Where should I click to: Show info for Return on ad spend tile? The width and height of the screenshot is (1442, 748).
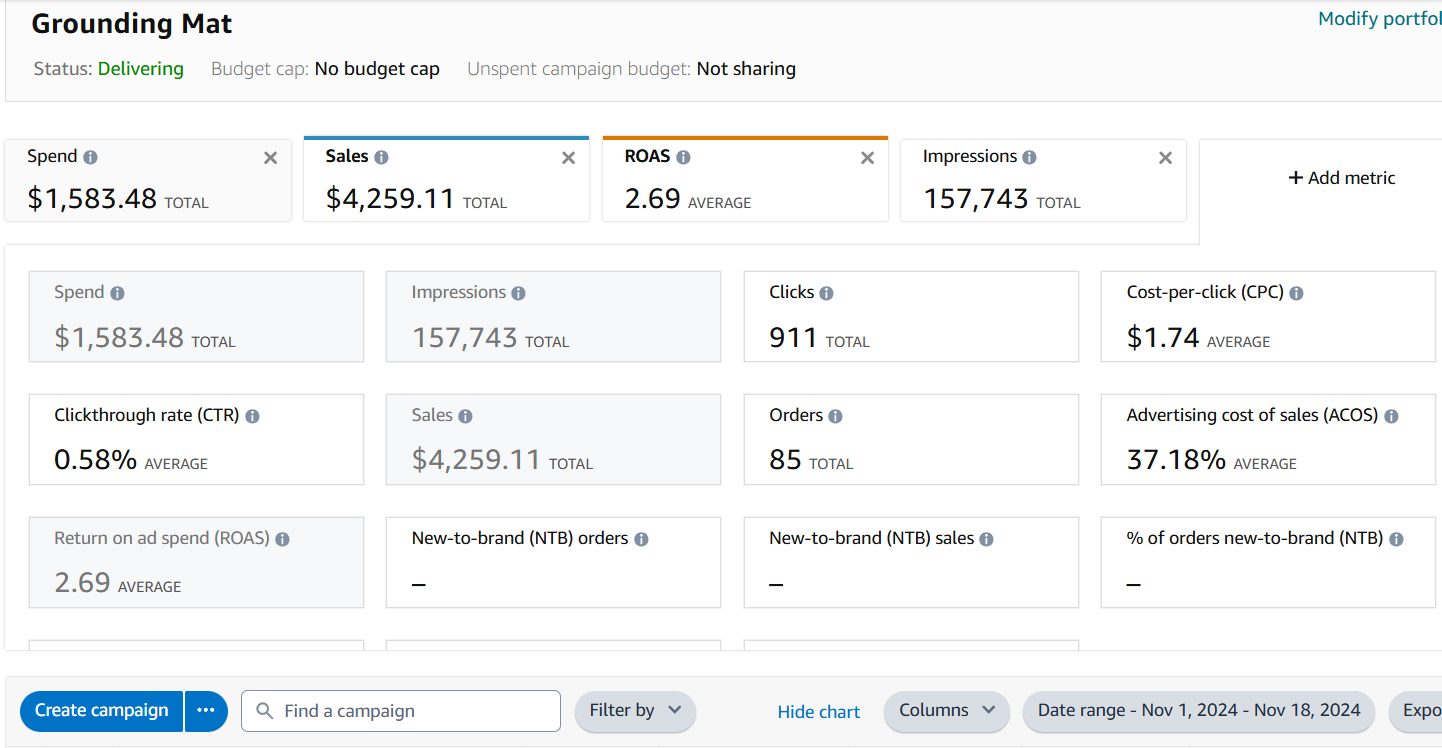(282, 539)
